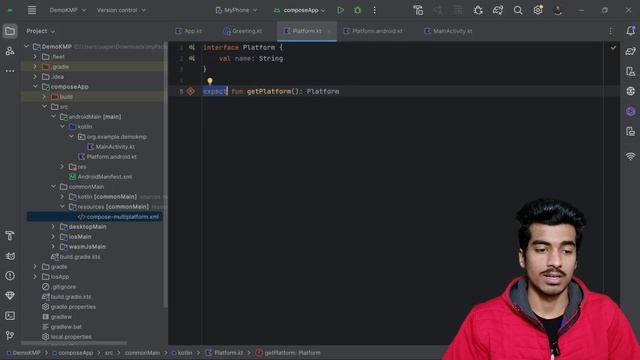
Task: Open Problems tool window
Action: click(x=10, y=276)
